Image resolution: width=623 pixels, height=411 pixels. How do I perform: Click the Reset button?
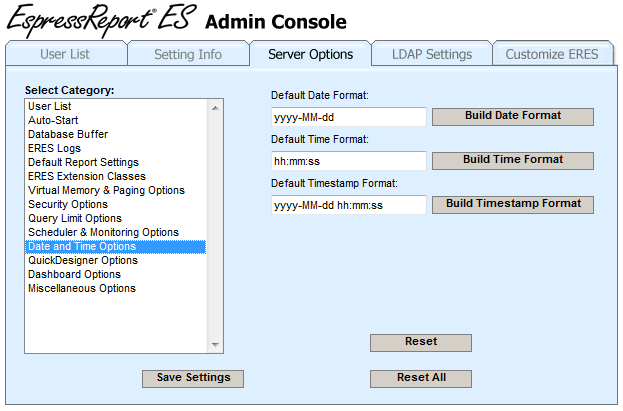click(x=421, y=343)
